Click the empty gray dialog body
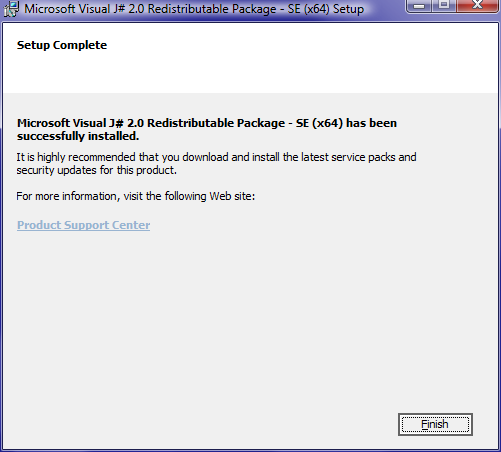The image size is (501, 452). coord(250,317)
